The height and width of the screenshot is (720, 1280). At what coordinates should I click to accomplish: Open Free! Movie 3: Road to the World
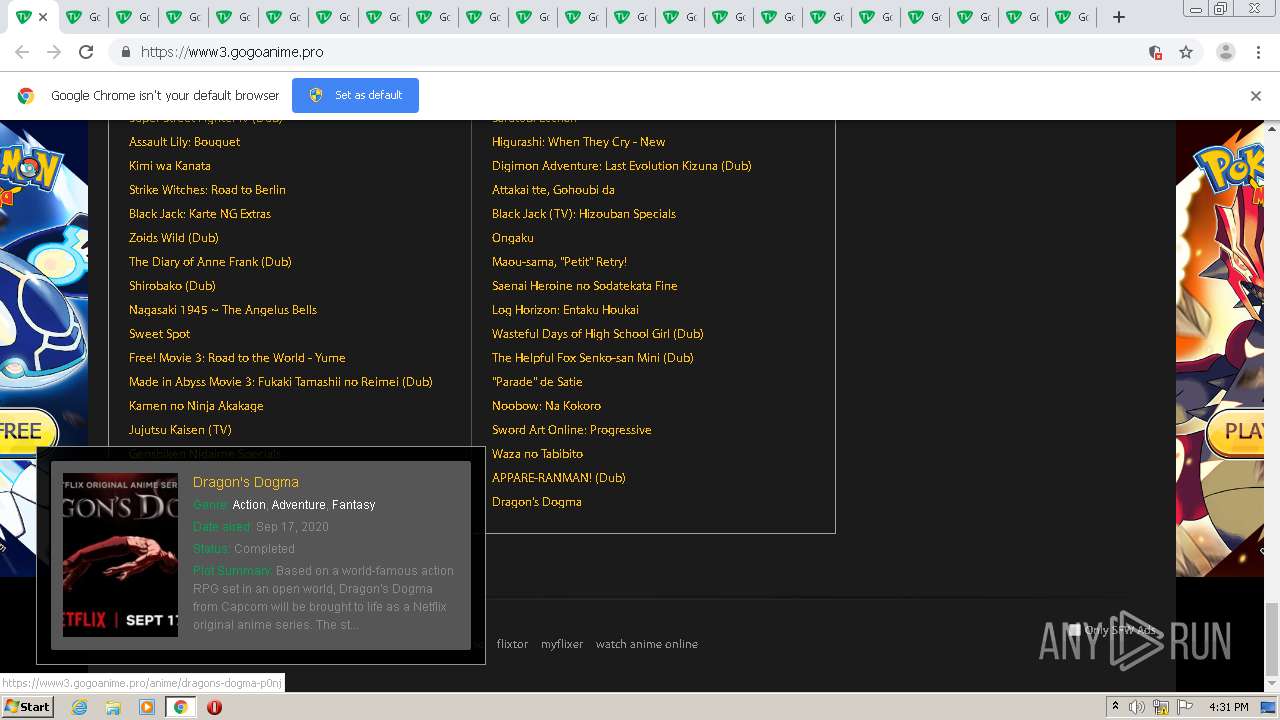237,358
